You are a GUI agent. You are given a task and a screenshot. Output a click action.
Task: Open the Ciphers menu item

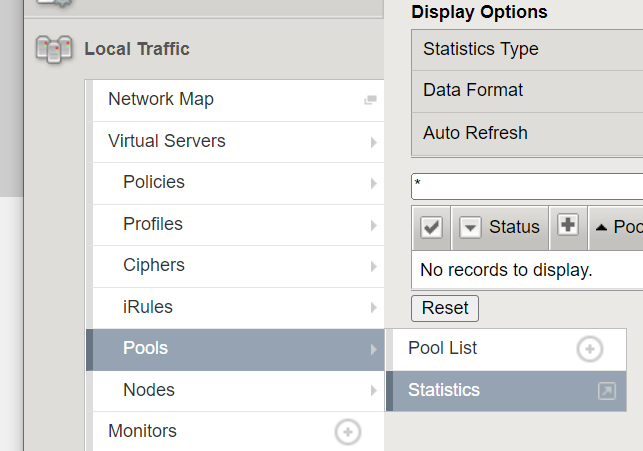[x=153, y=266]
